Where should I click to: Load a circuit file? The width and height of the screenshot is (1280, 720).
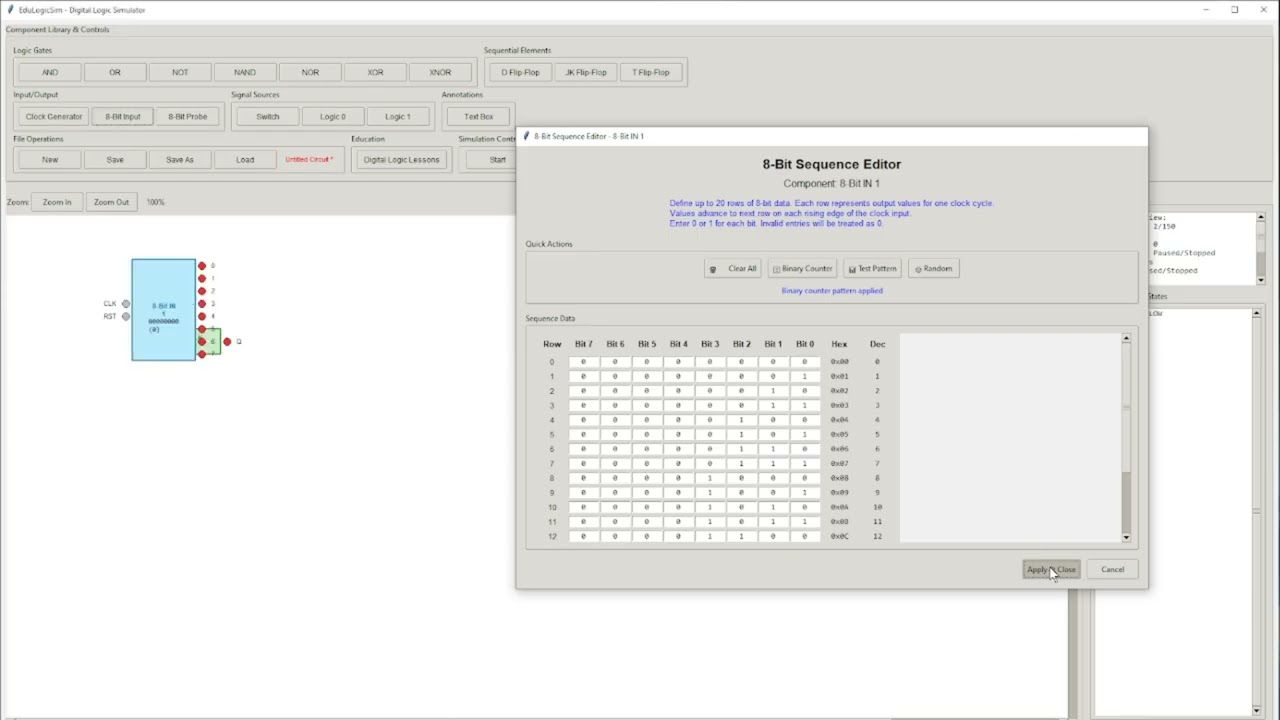[x=245, y=159]
